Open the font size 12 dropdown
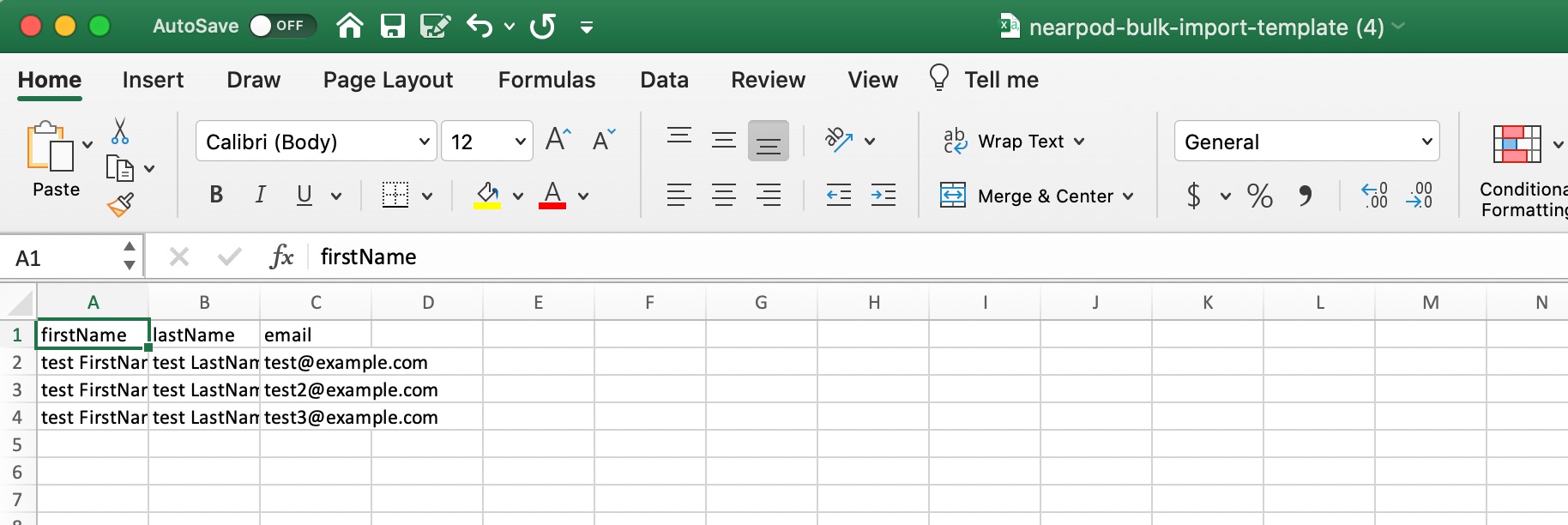The image size is (1568, 525). pyautogui.click(x=520, y=142)
